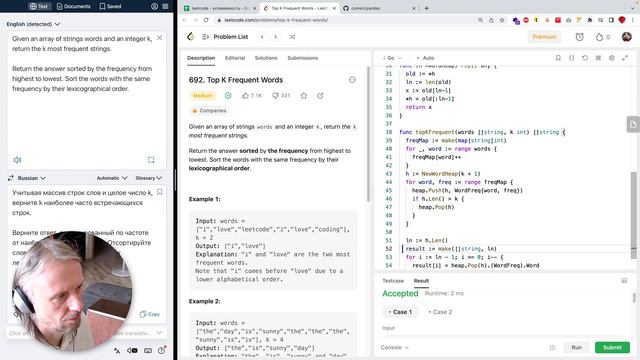Open the Saved translations tab

[x=110, y=6]
